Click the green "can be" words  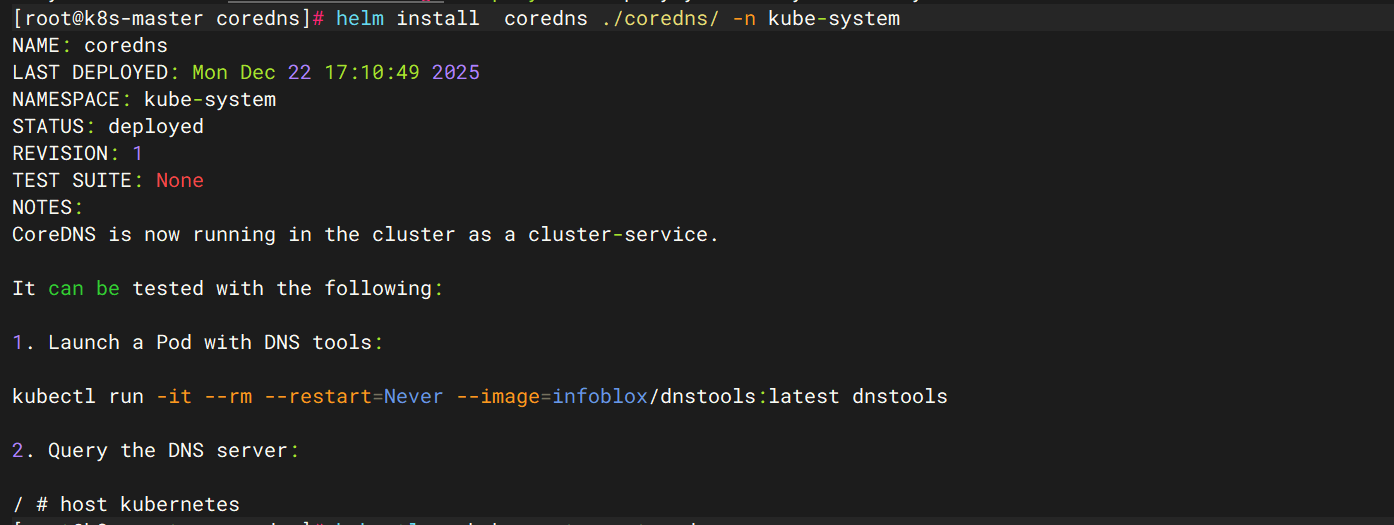tap(84, 289)
